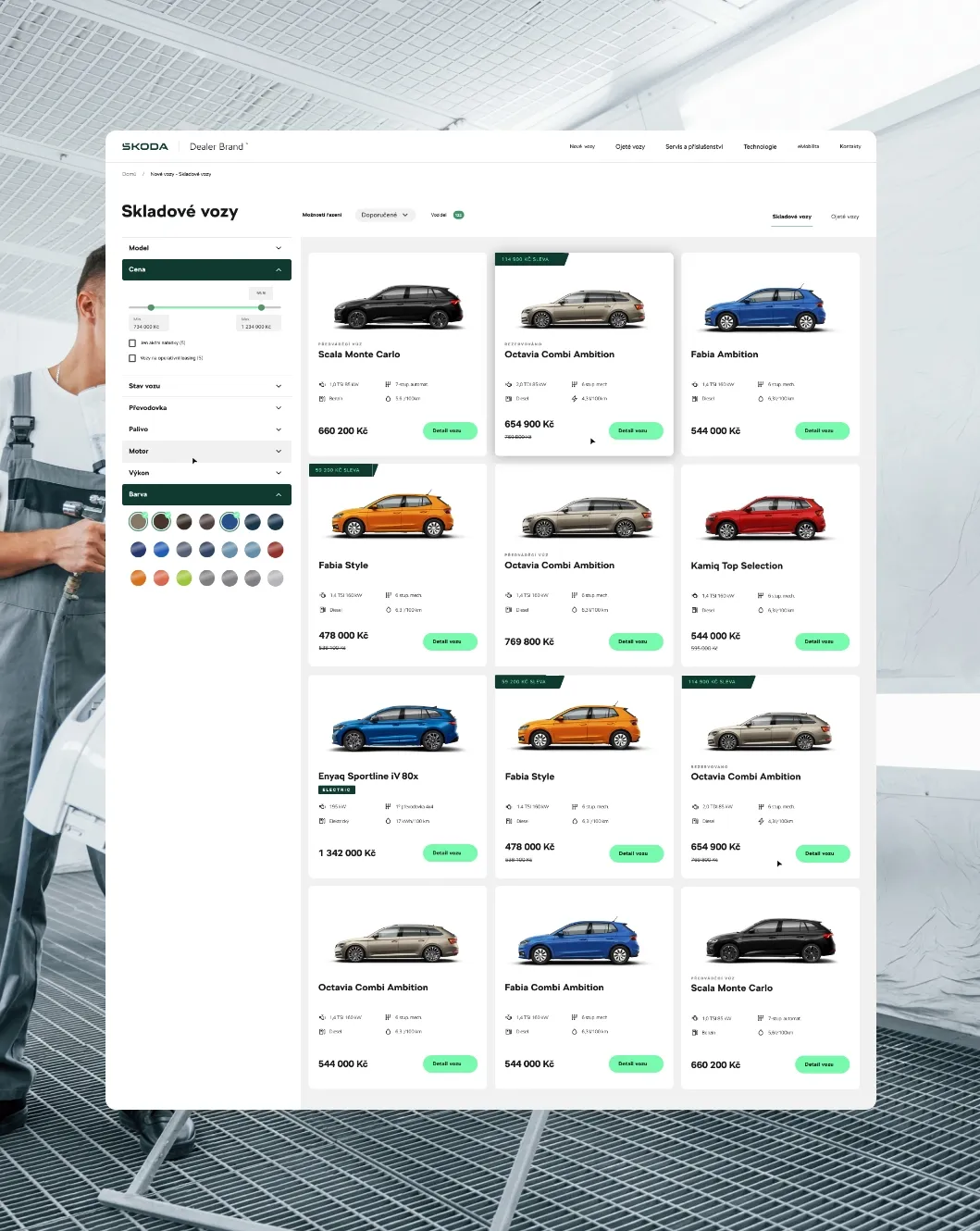Open the Doporučené sorting dropdown
The height and width of the screenshot is (1231, 980).
pyautogui.click(x=385, y=215)
